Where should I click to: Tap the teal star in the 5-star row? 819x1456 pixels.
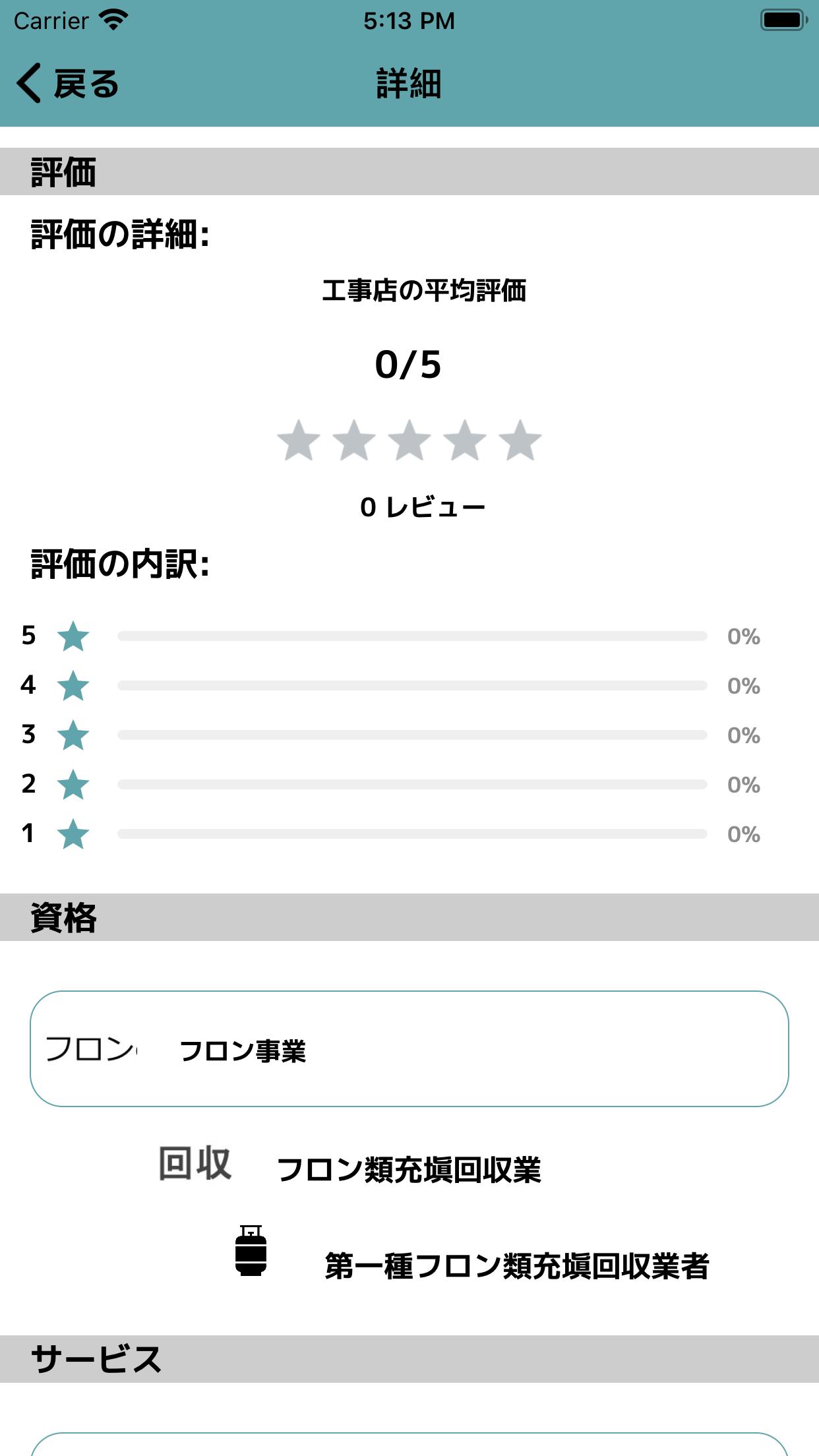pyautogui.click(x=73, y=636)
